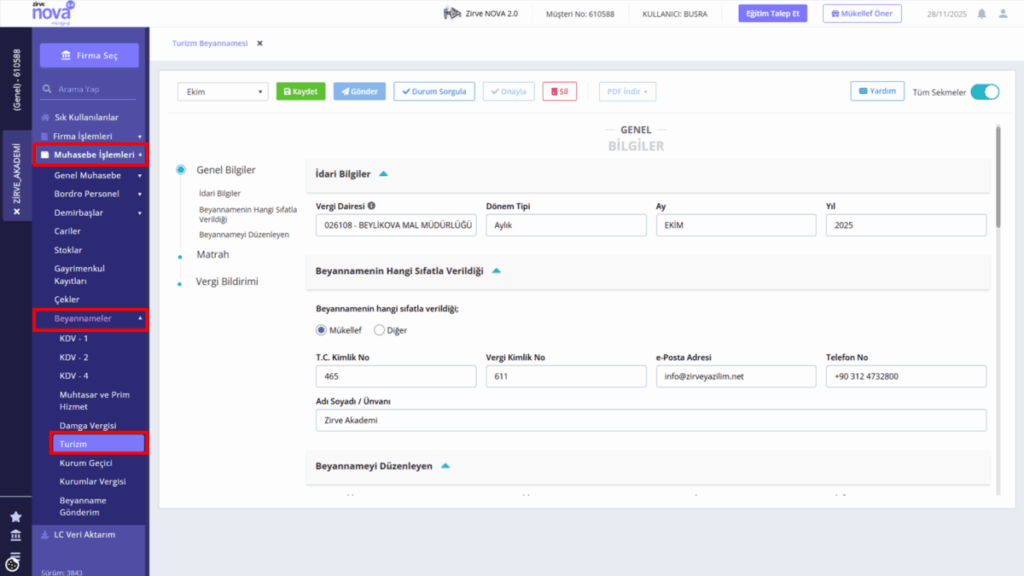Click the cookie icon at bottom left
1024x576 pixels.
[12, 564]
